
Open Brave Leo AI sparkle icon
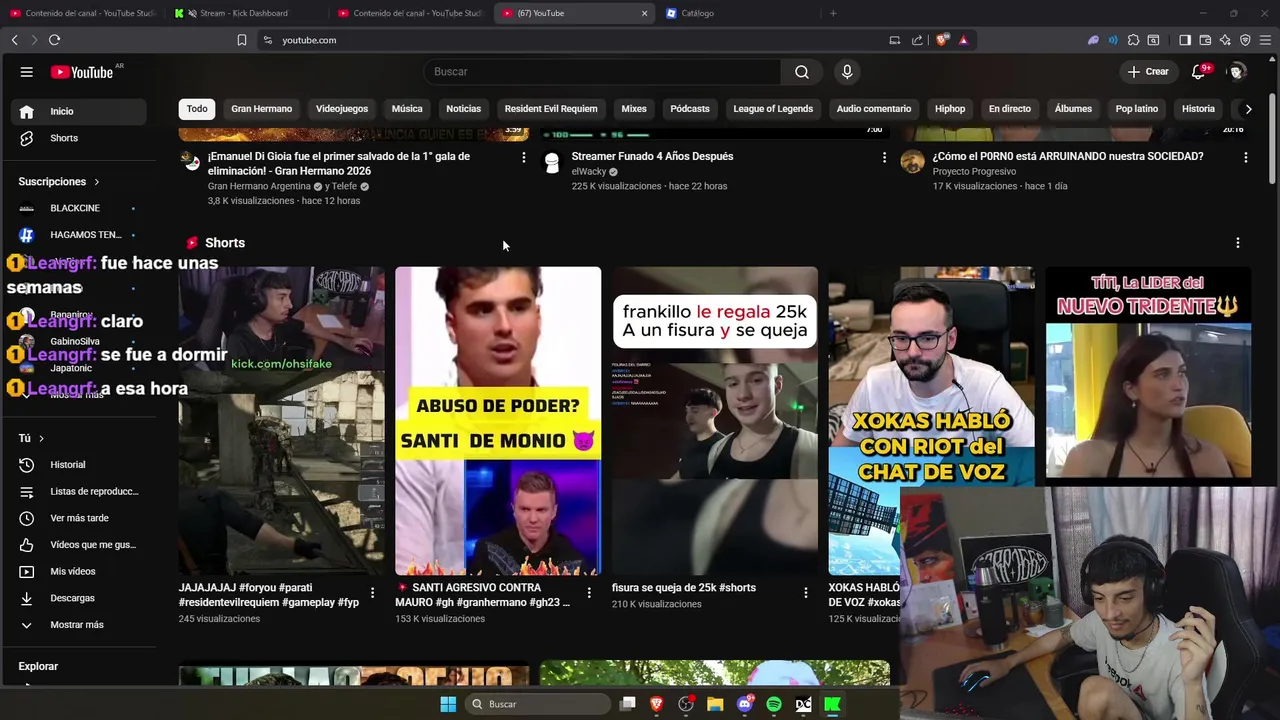pos(1225,40)
